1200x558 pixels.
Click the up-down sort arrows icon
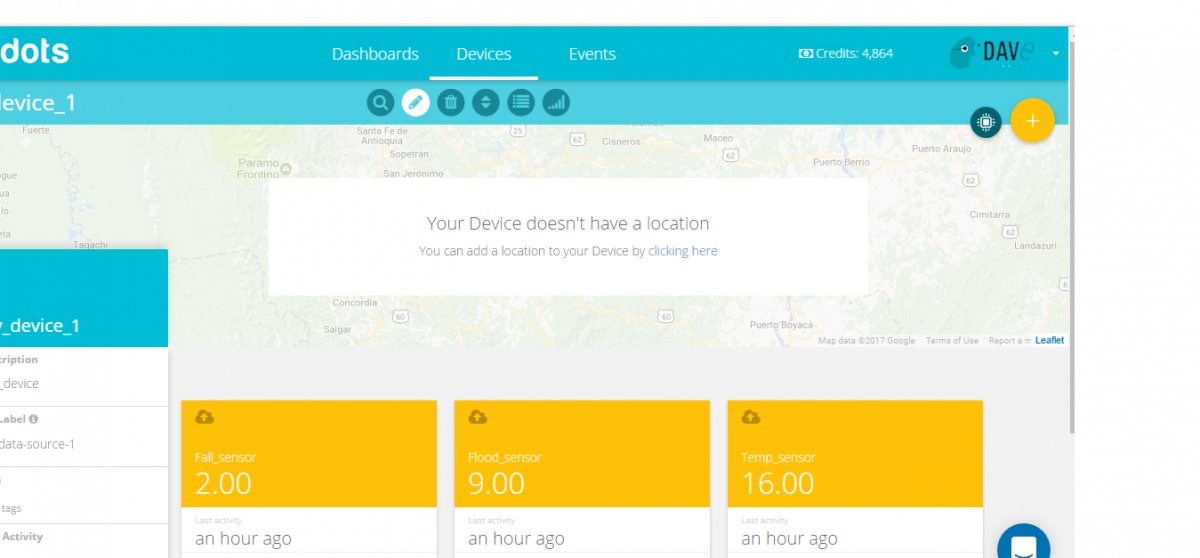click(486, 102)
